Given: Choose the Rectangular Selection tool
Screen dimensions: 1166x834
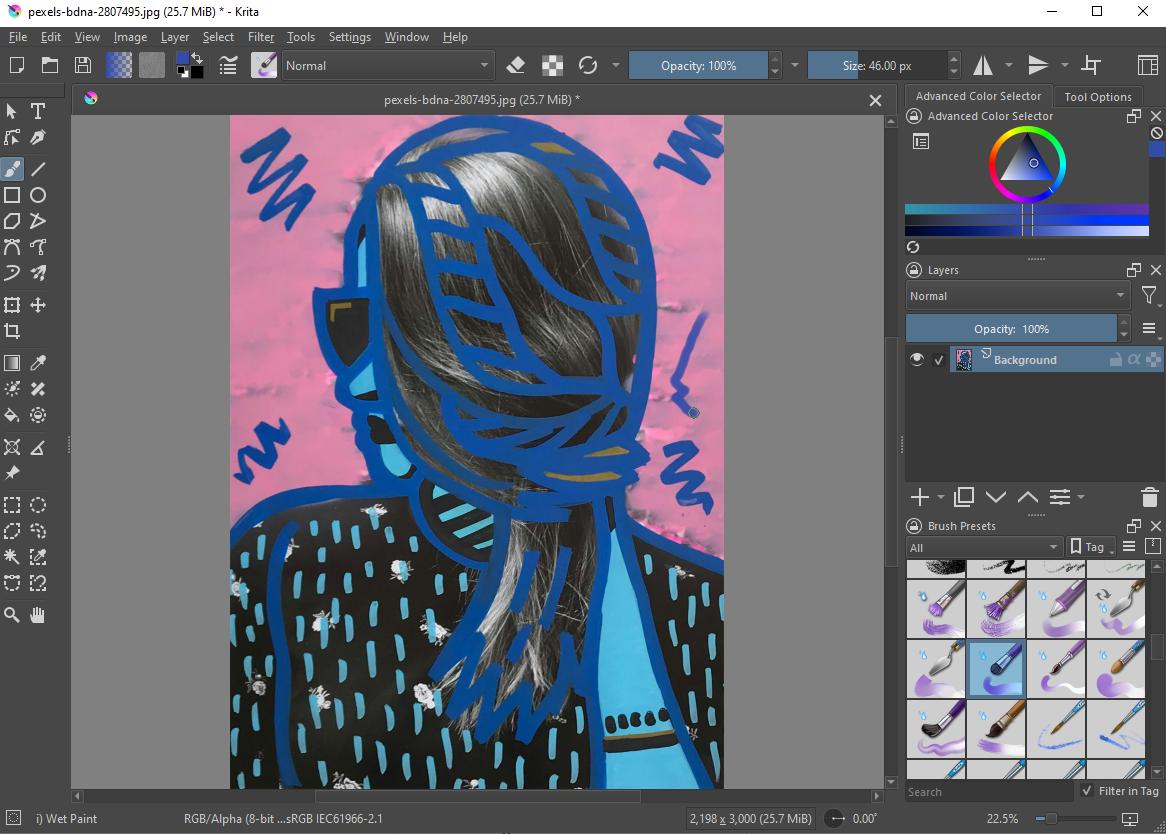Looking at the screenshot, I should tap(12, 505).
